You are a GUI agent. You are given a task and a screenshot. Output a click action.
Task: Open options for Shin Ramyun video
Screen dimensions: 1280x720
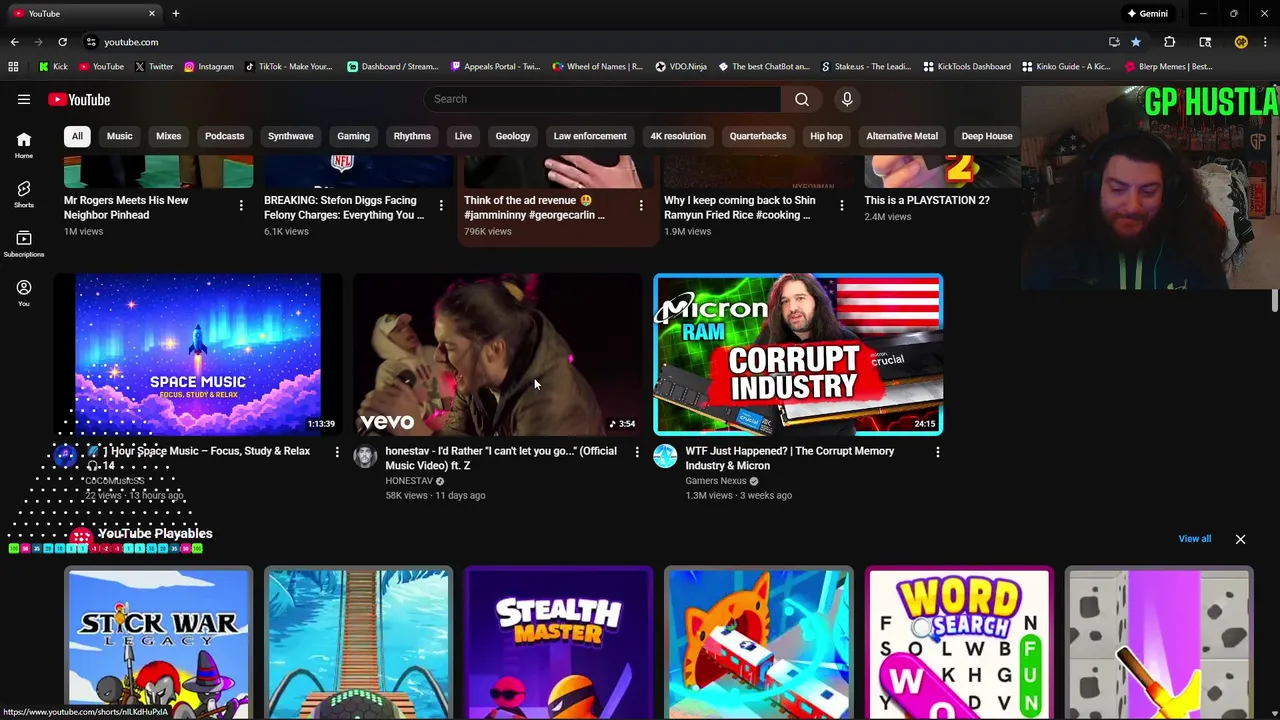[841, 206]
